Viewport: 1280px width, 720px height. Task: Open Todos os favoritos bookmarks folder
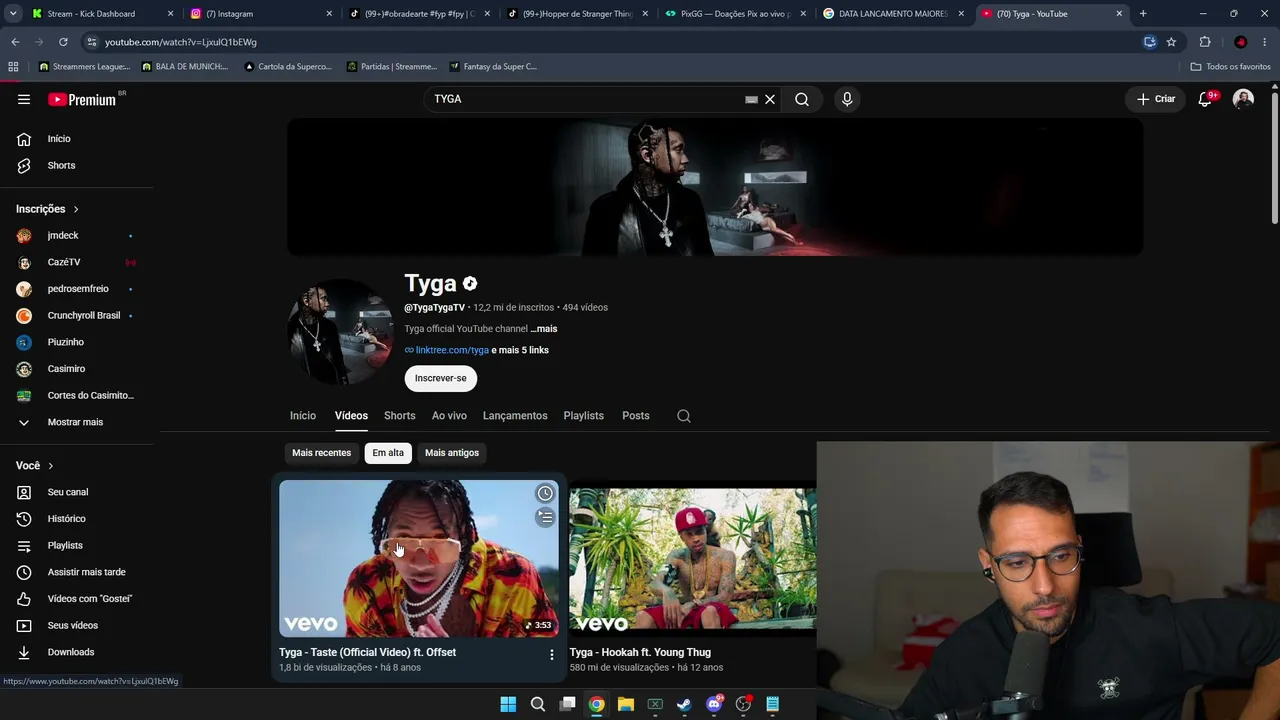1230,67
